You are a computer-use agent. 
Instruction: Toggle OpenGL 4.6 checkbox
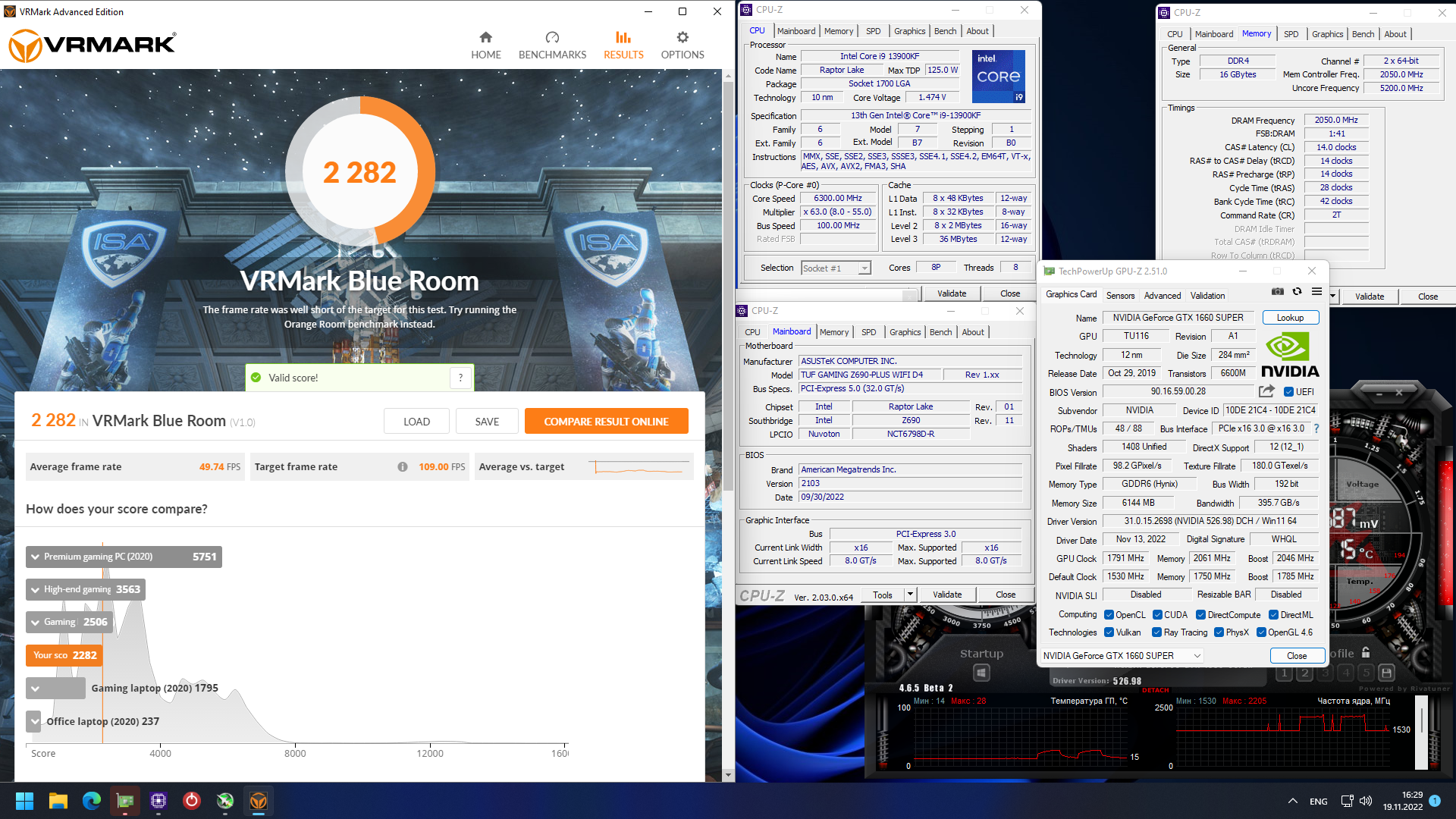[x=1261, y=632]
